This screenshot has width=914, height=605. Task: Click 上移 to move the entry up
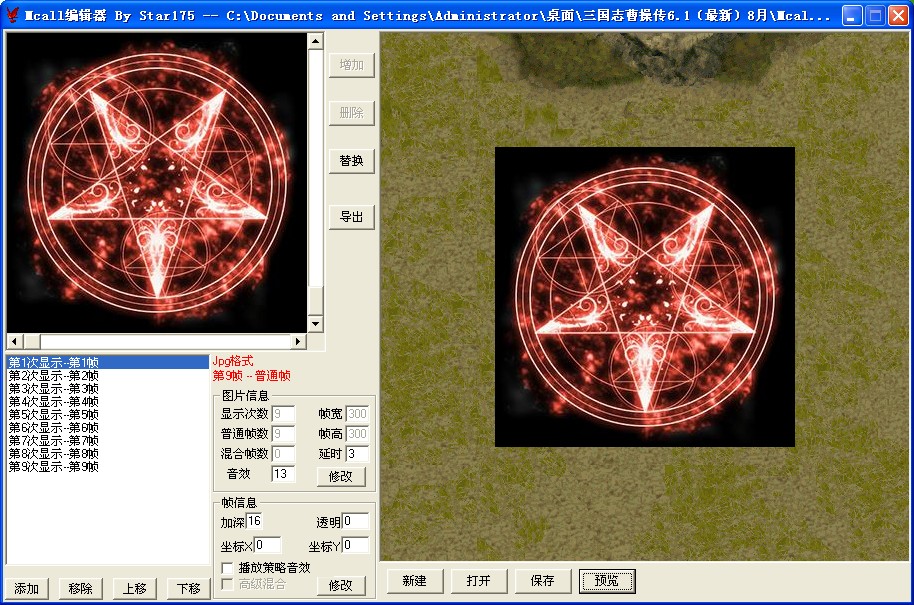pos(134,588)
